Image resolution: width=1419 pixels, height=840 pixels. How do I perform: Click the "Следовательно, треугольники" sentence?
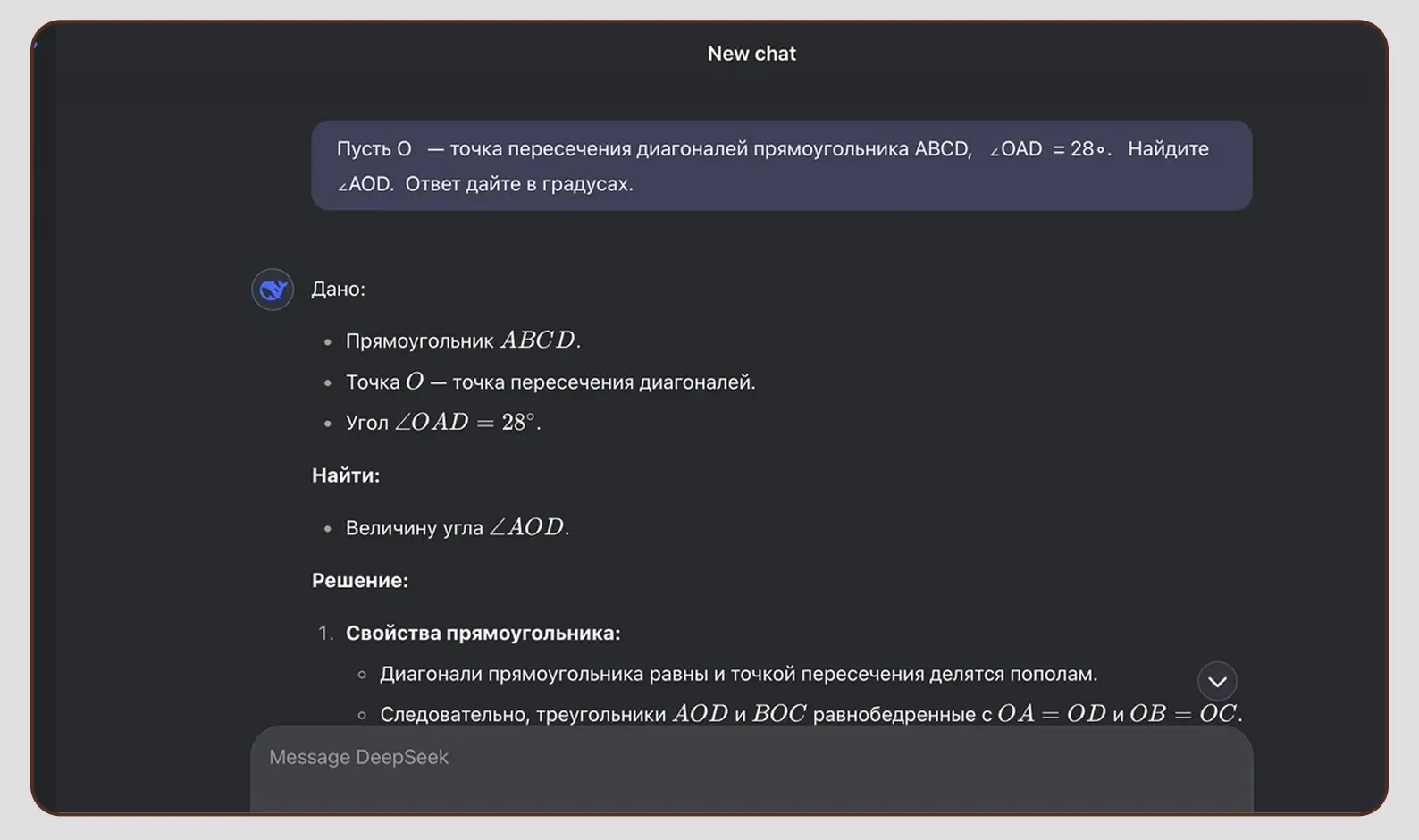point(523,715)
